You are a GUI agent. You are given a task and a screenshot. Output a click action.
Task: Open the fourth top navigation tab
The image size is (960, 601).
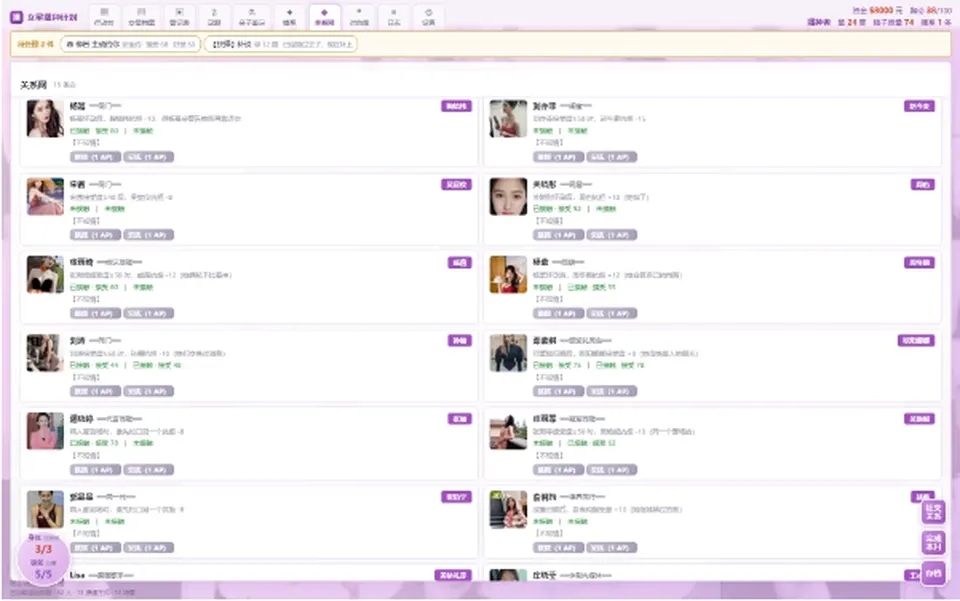coord(214,17)
